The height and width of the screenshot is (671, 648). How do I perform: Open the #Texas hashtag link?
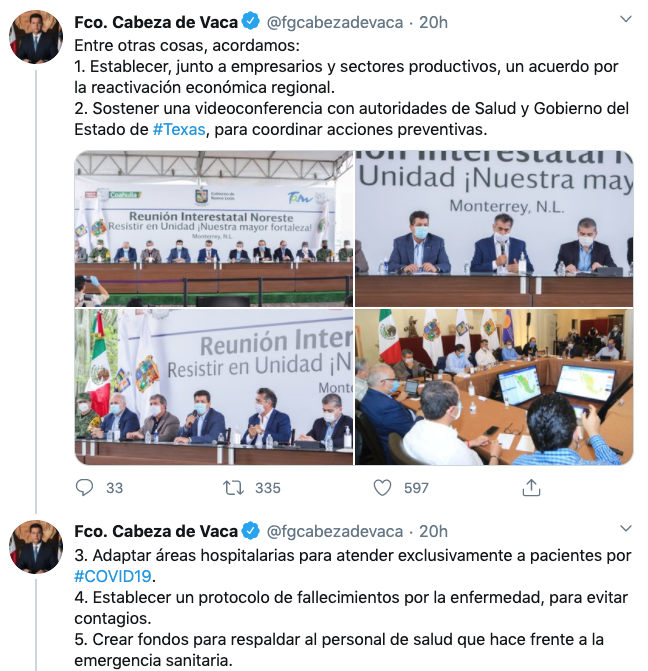(179, 129)
